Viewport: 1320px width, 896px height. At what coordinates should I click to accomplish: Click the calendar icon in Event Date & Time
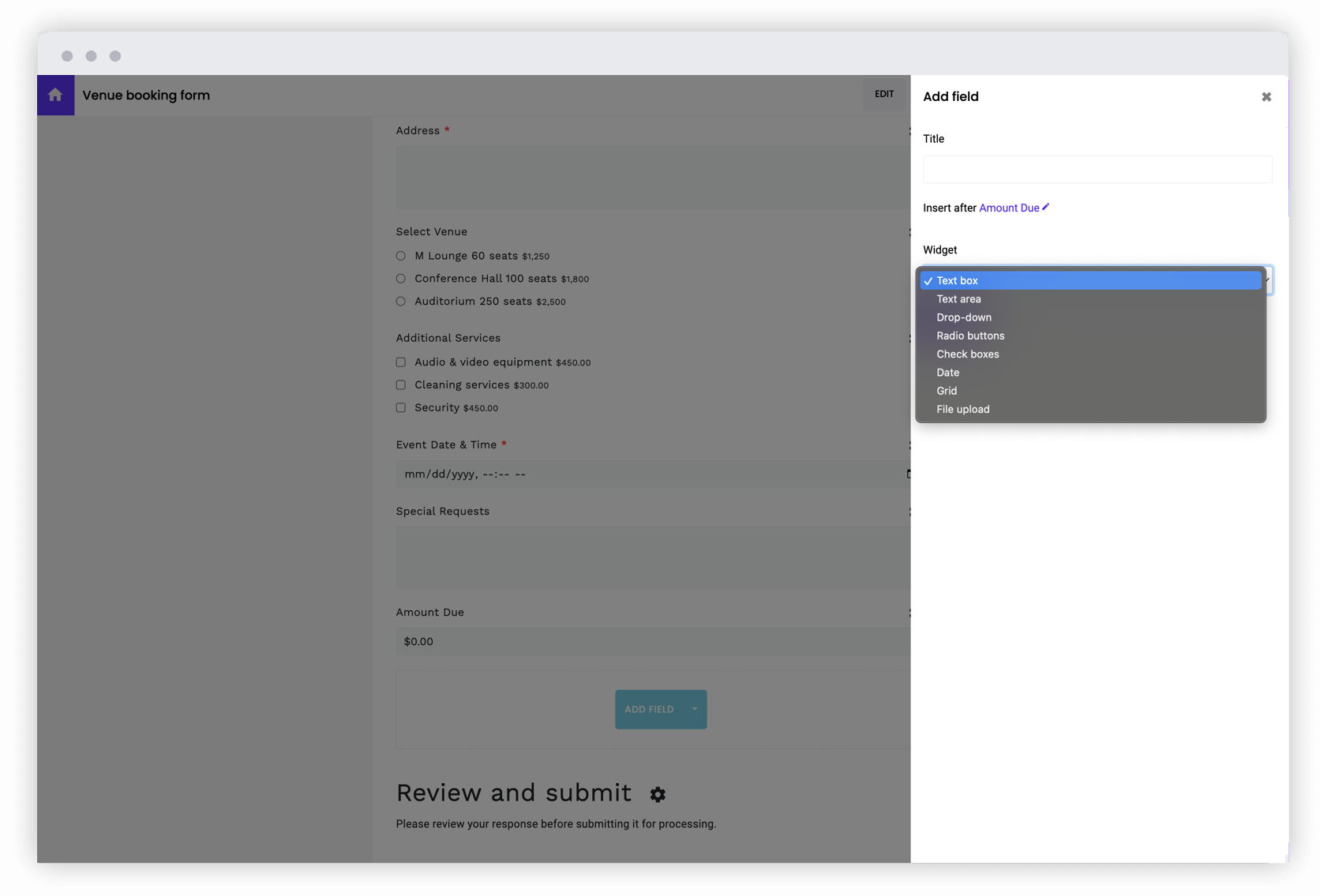(x=908, y=474)
